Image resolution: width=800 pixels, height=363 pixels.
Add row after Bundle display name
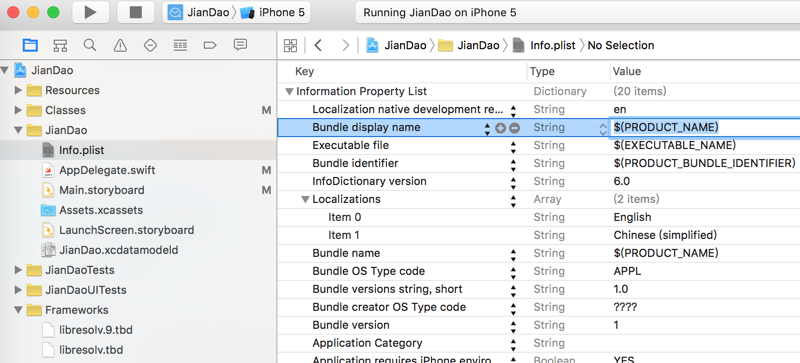(x=500, y=128)
